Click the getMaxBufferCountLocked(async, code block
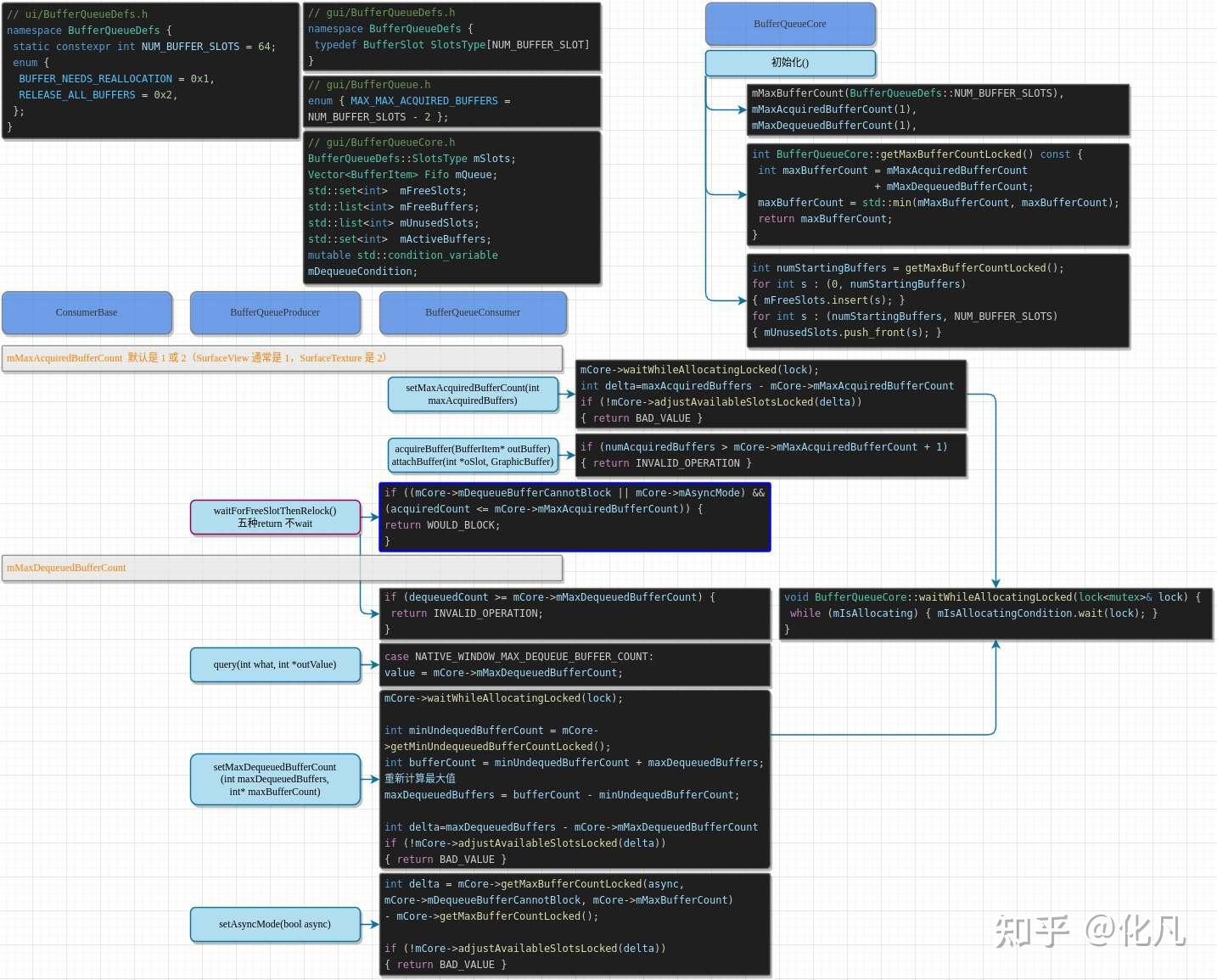Viewport: 1217px width, 980px height. point(575,924)
